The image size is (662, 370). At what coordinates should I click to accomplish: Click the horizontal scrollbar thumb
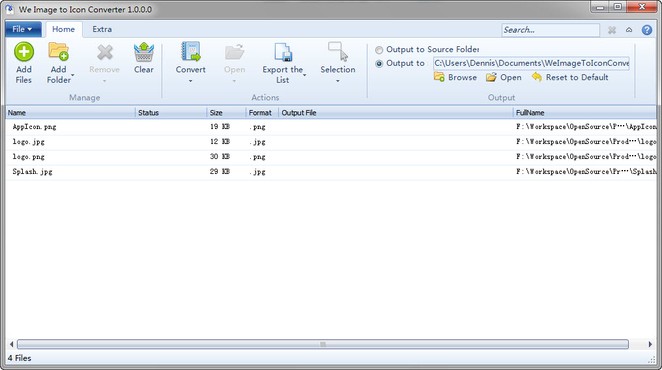(323, 344)
